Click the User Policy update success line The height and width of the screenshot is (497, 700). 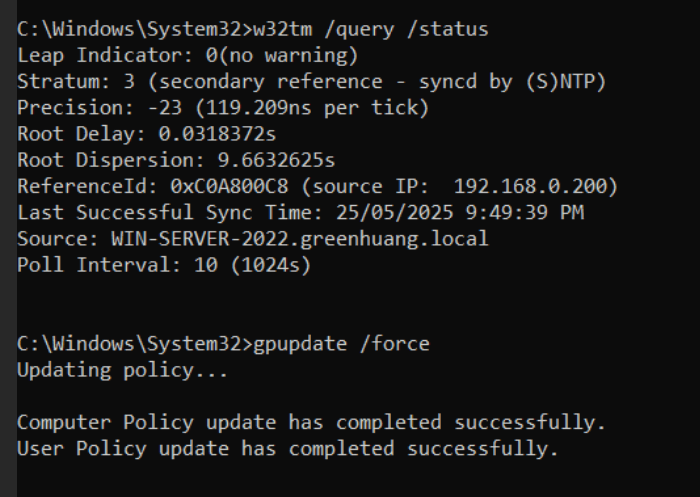click(288, 449)
